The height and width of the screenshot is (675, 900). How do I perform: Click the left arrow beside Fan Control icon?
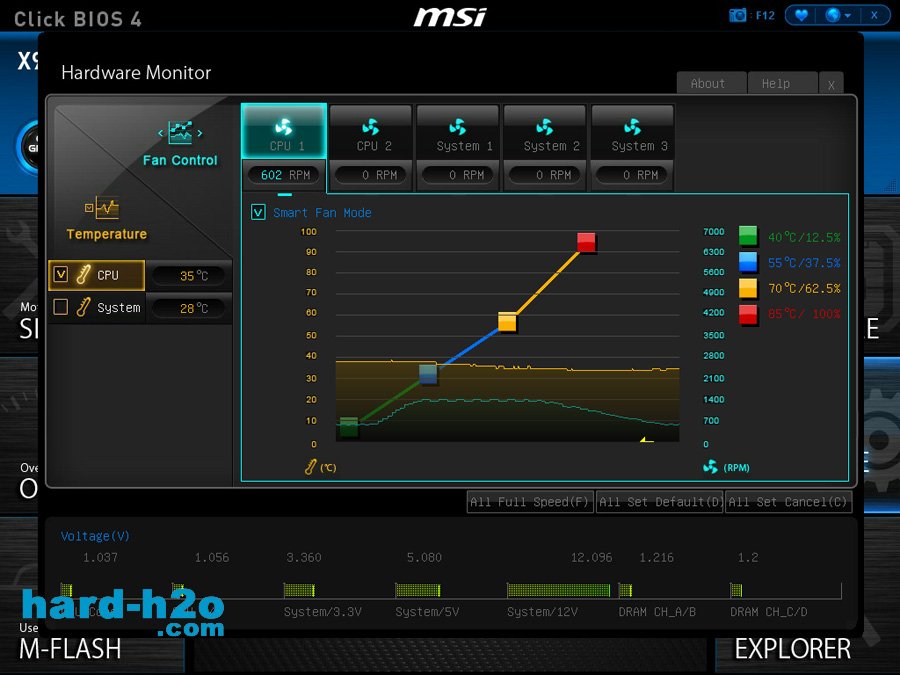(x=160, y=133)
